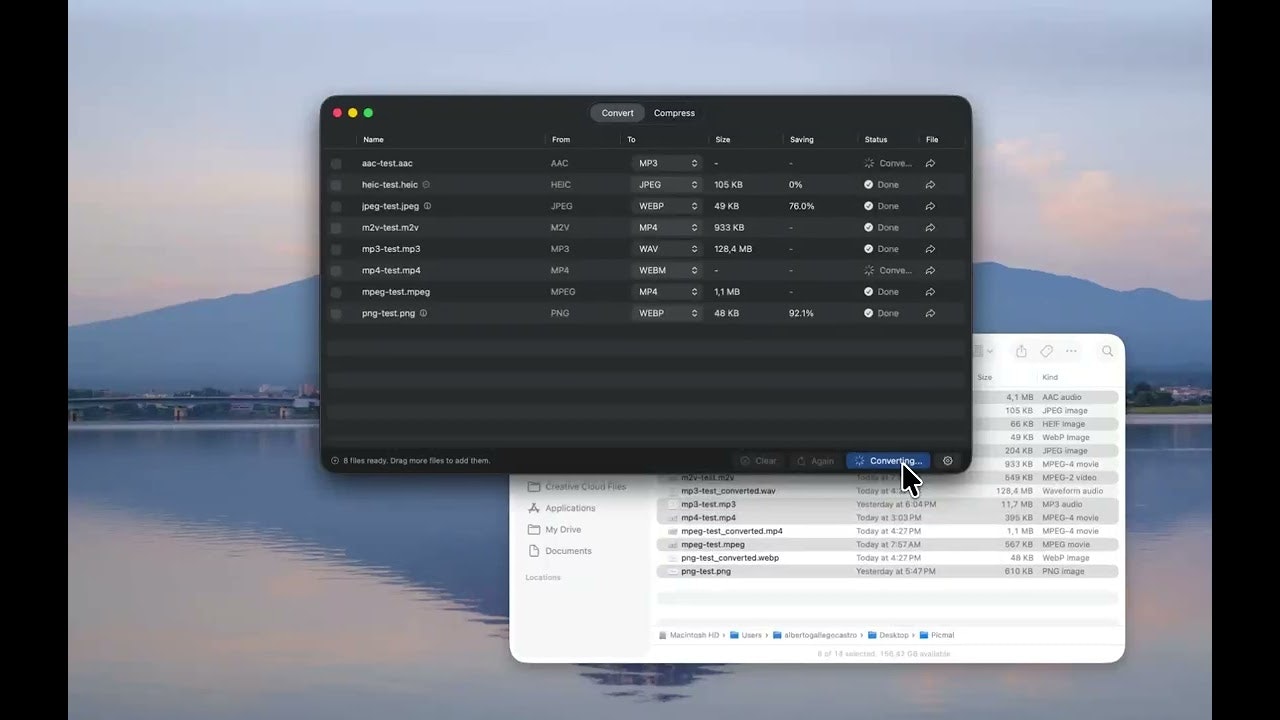Screen dimensions: 1280x720
Task: Tick checkbox for m2v-test.m2v
Action: 336,228
